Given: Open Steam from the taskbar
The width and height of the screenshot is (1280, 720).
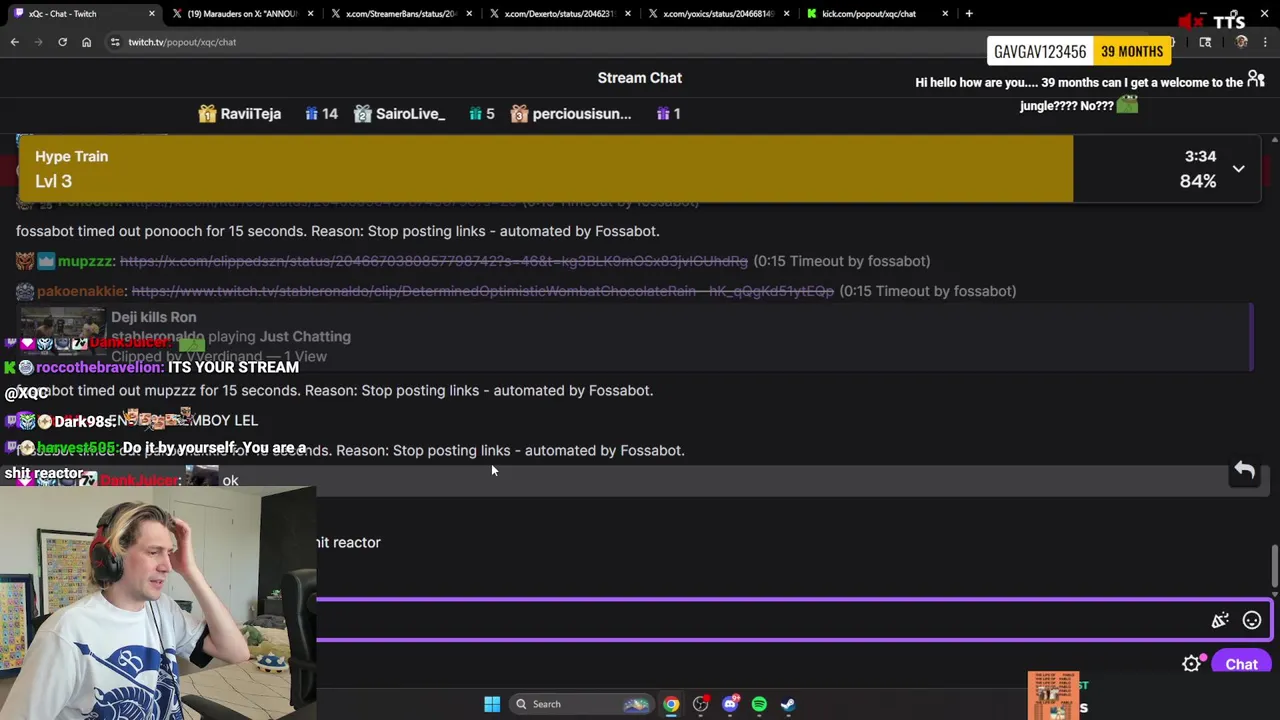Looking at the screenshot, I should coord(788,704).
